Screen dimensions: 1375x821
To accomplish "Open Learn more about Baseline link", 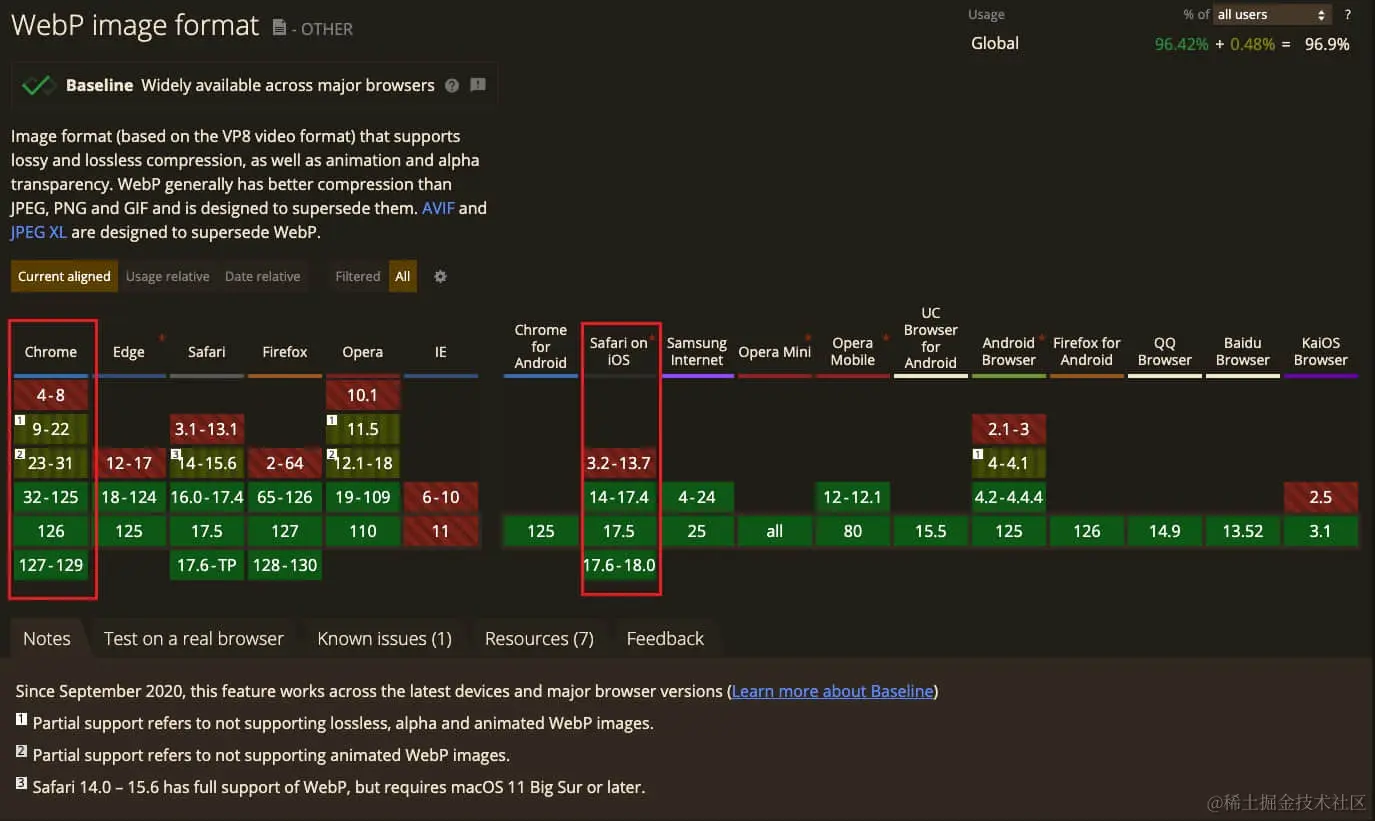I will [x=832, y=692].
